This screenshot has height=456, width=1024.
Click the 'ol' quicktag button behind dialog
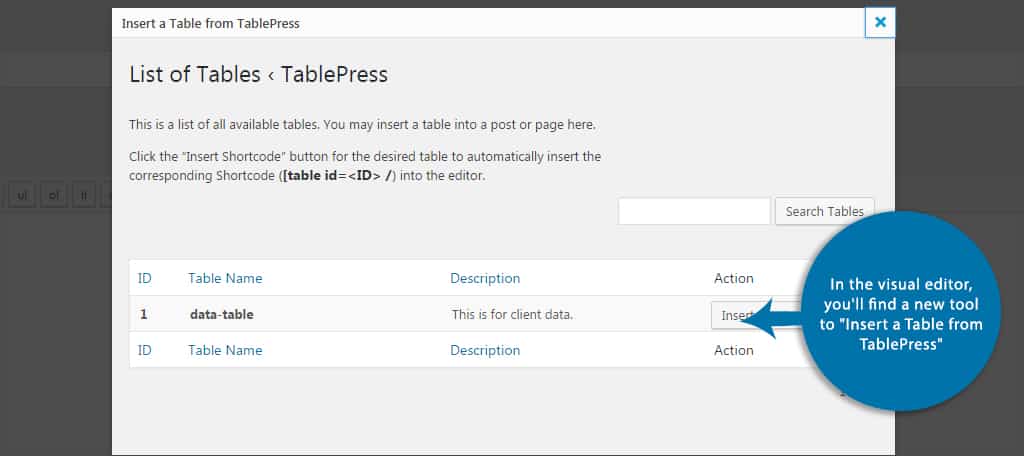(54, 195)
